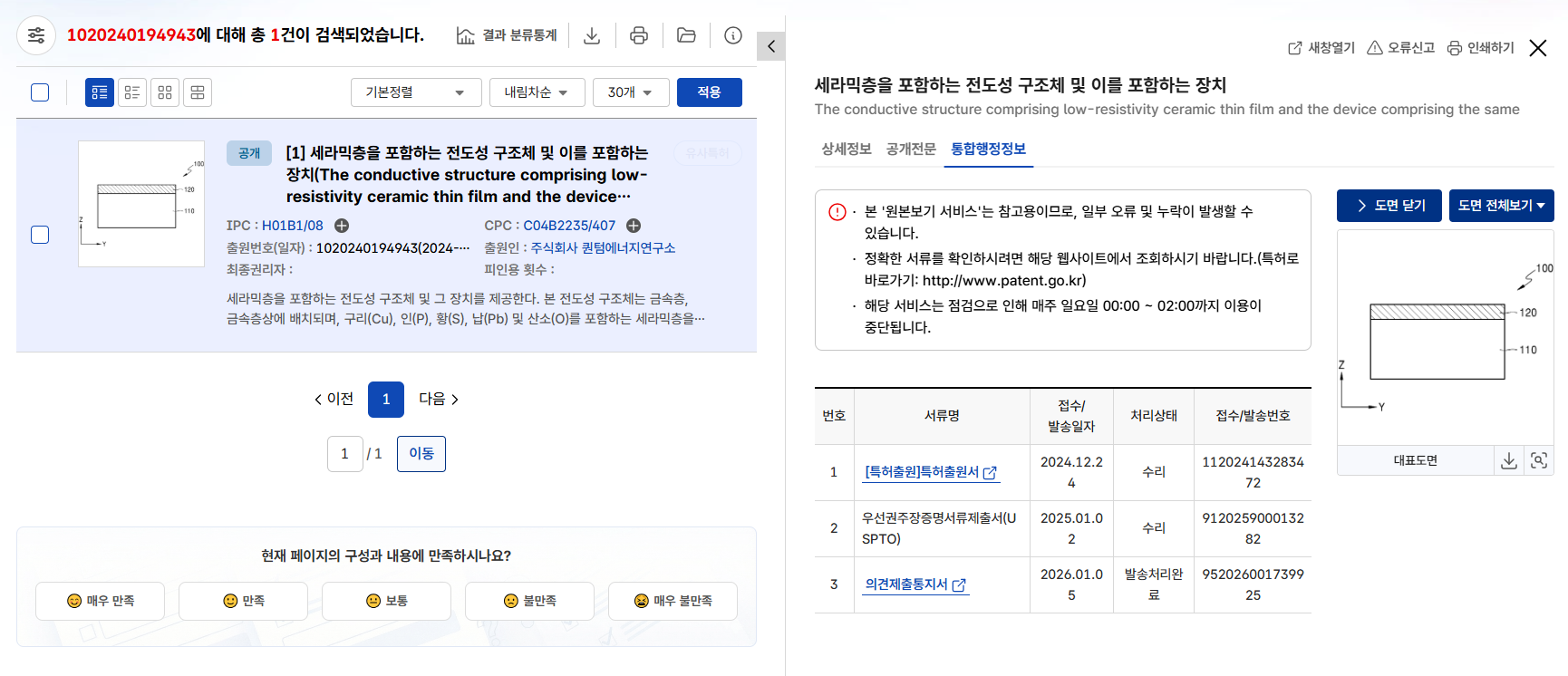Zoom the representative drawing with magnifier icon
Screen dimensions: 1568x676
(1539, 460)
